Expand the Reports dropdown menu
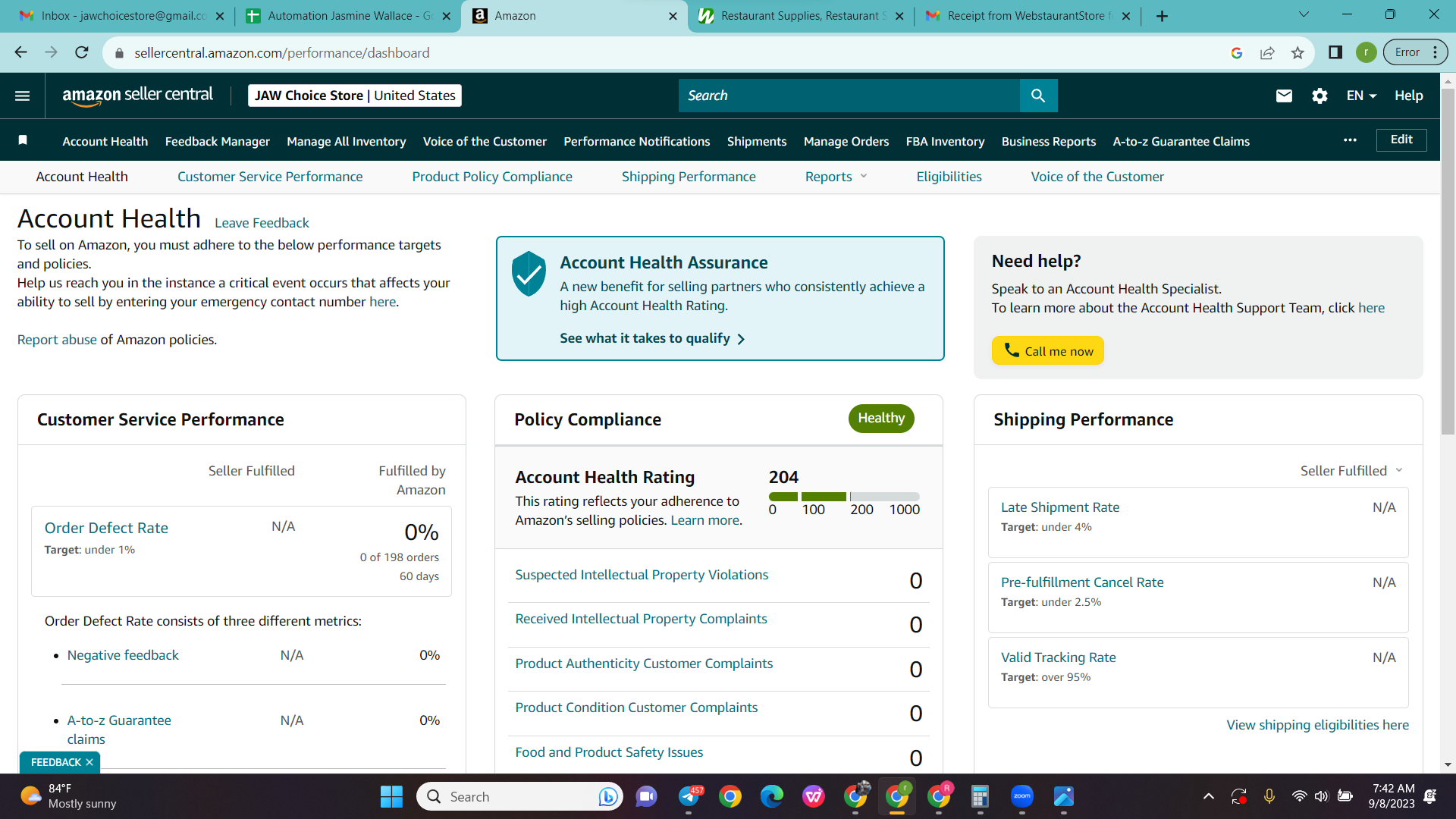Screen dimensions: 1456x819 [x=836, y=177]
